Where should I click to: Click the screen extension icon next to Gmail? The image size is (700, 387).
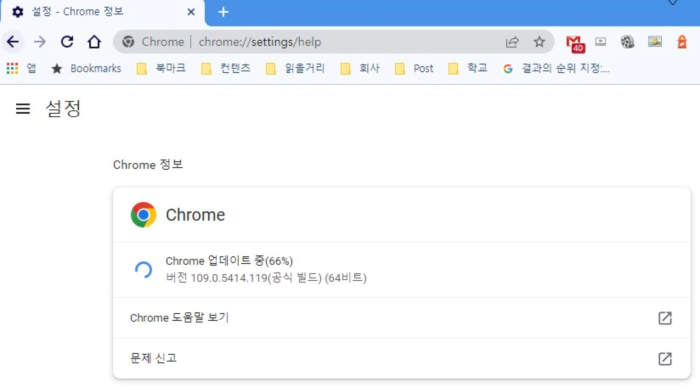click(x=601, y=42)
